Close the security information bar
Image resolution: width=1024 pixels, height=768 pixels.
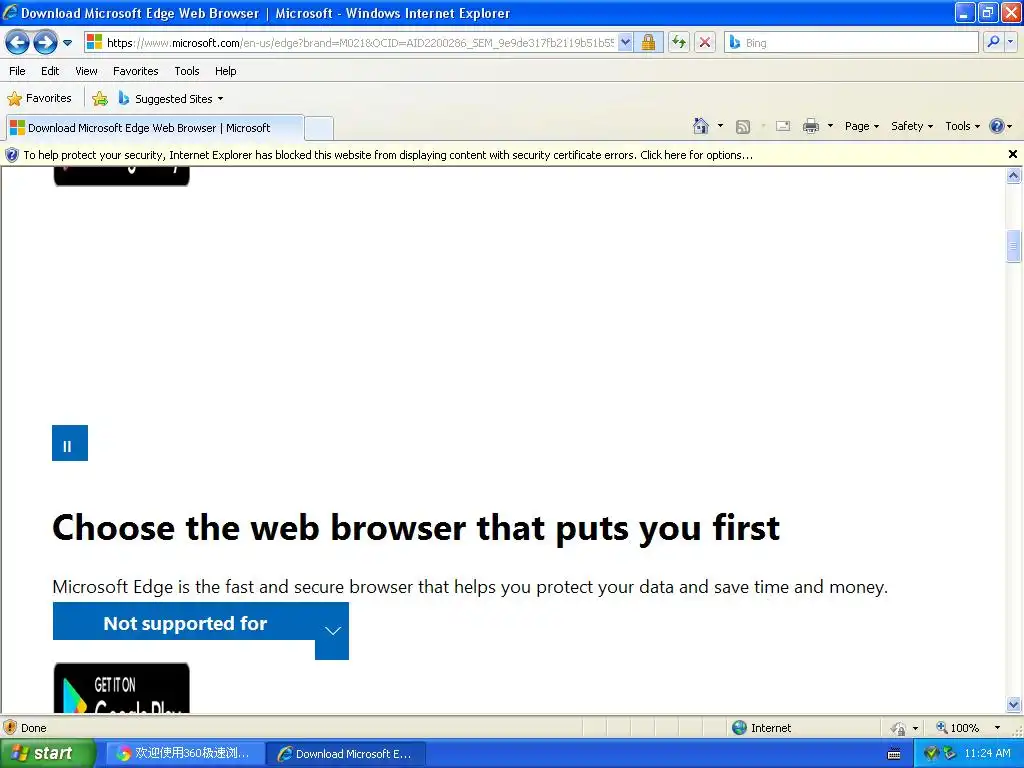[x=1012, y=154]
